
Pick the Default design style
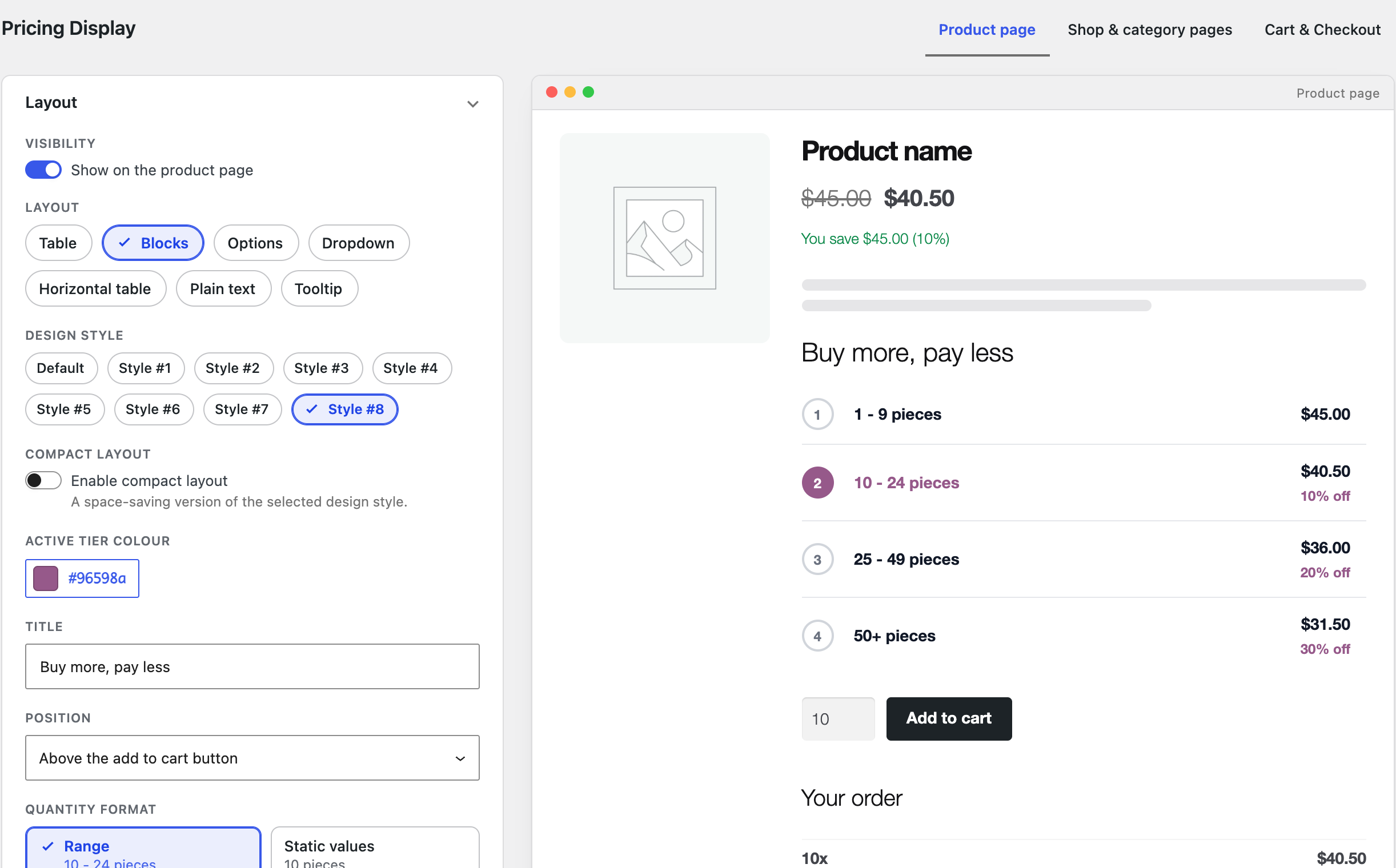tap(61, 368)
